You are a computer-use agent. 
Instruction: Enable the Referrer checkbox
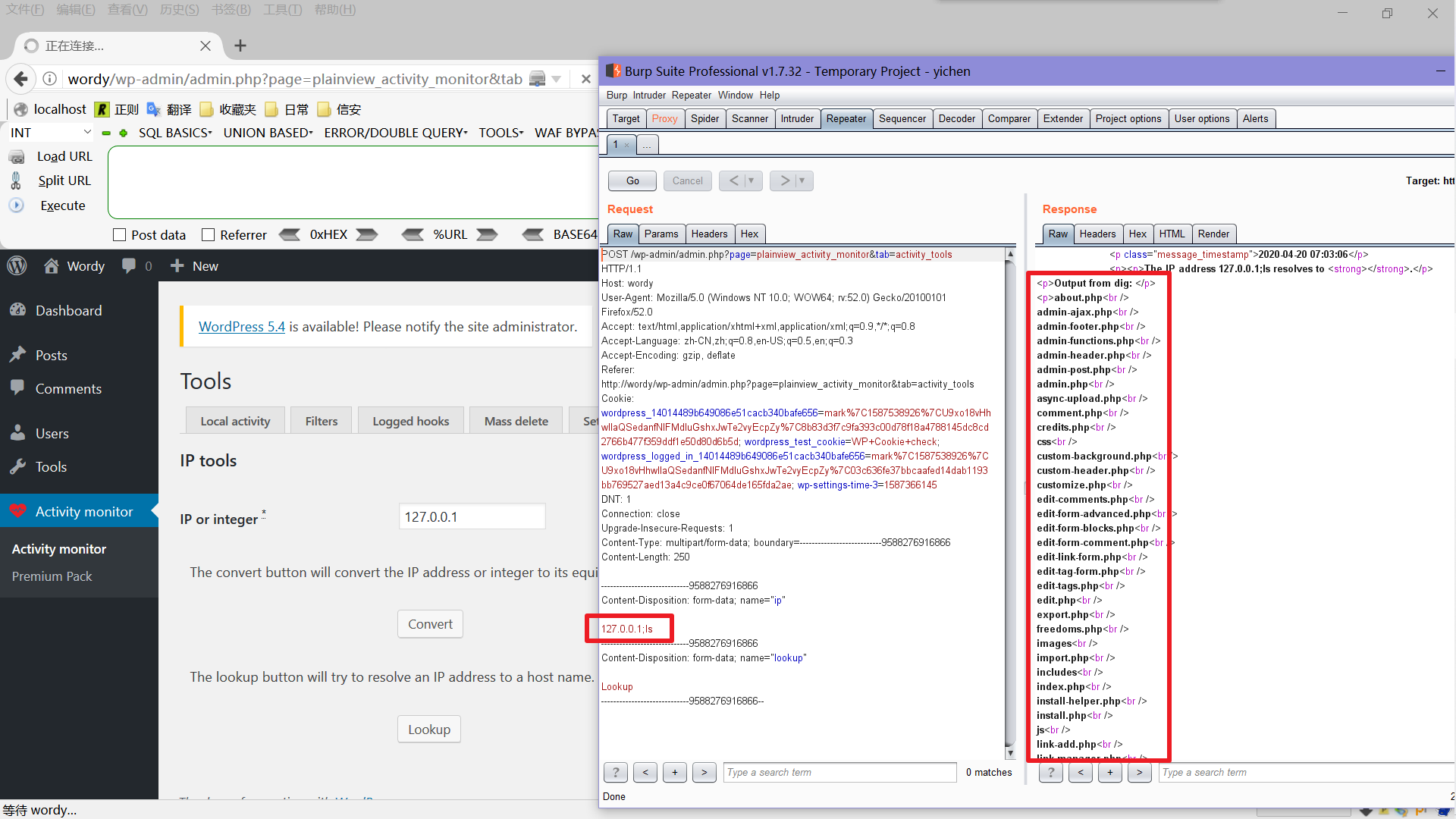(x=208, y=235)
